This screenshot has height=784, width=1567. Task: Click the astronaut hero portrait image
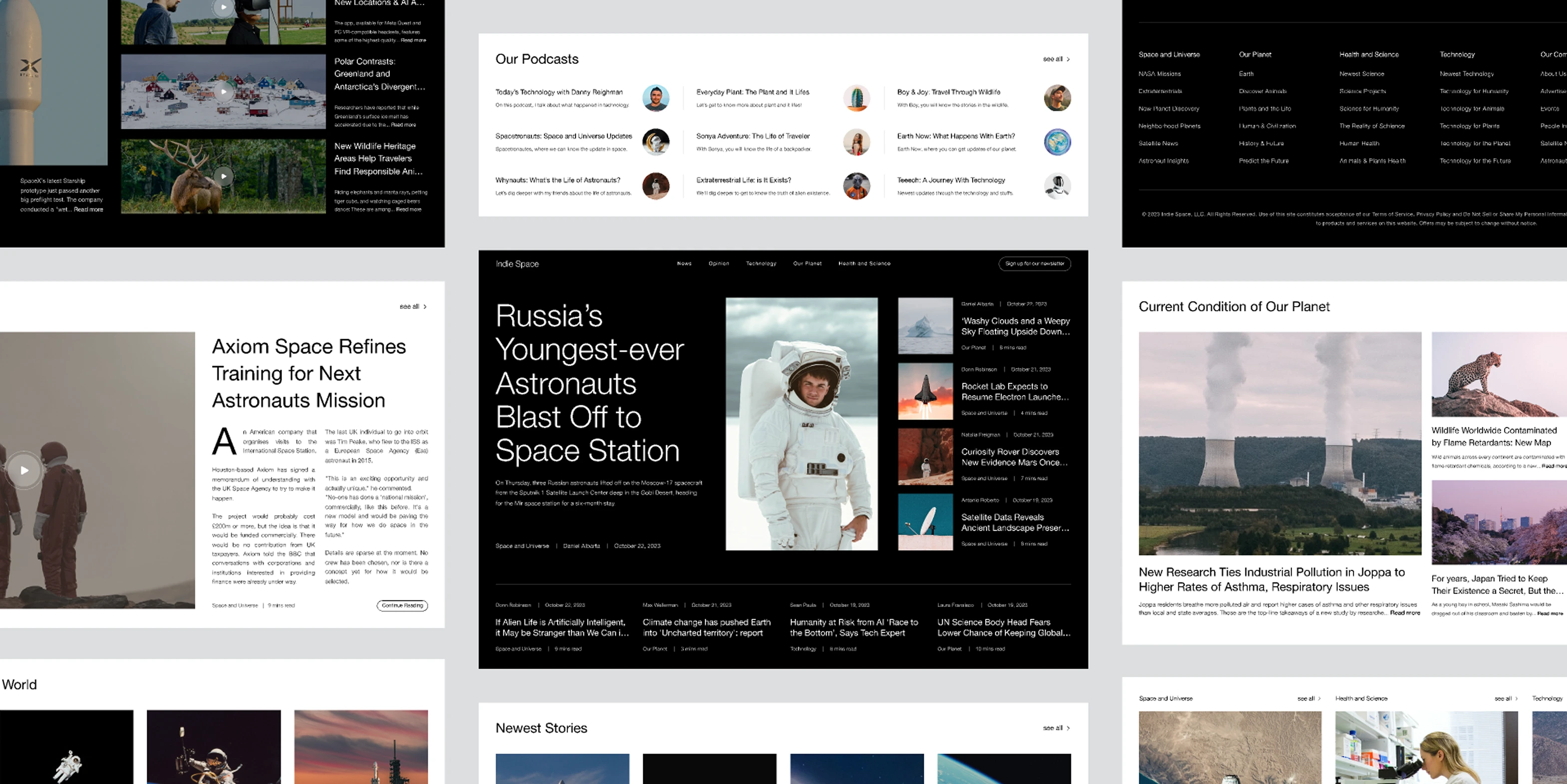[x=801, y=423]
